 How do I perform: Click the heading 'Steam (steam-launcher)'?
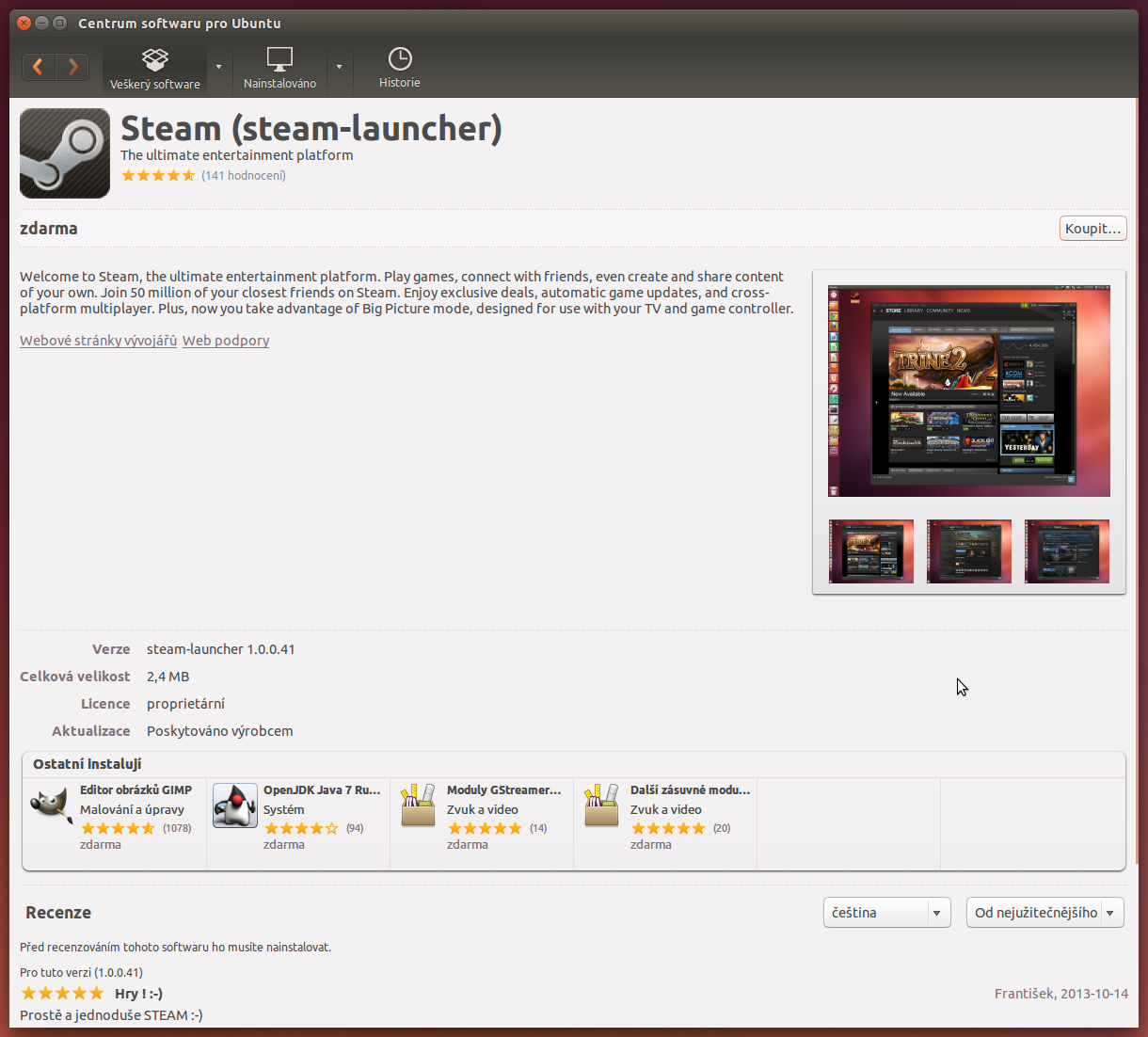pyautogui.click(x=311, y=129)
